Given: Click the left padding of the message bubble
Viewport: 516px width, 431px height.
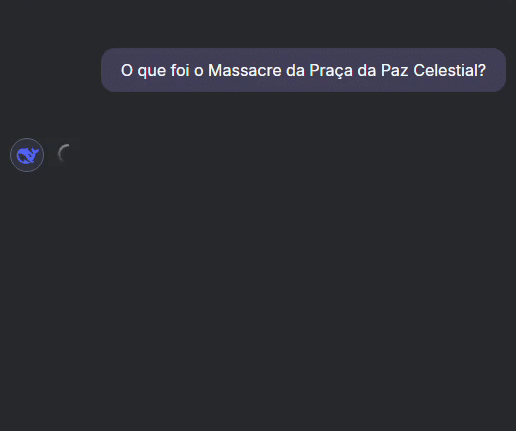Looking at the screenshot, I should tap(111, 70).
